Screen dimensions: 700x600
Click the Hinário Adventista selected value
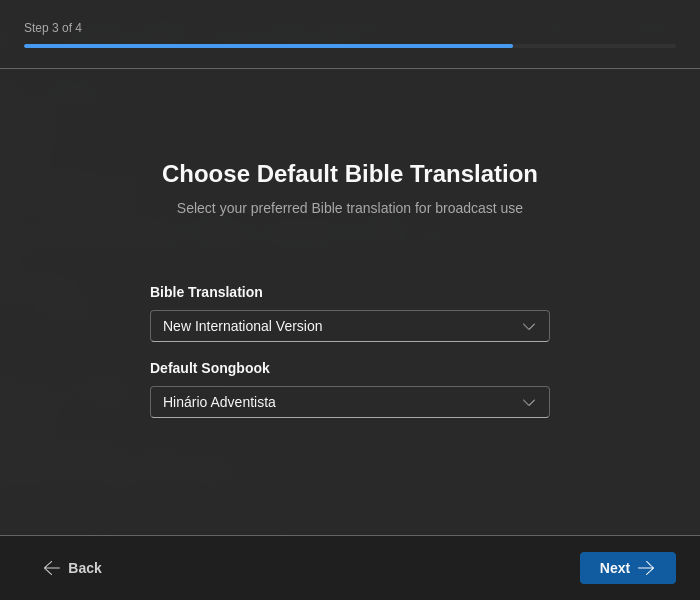(220, 402)
